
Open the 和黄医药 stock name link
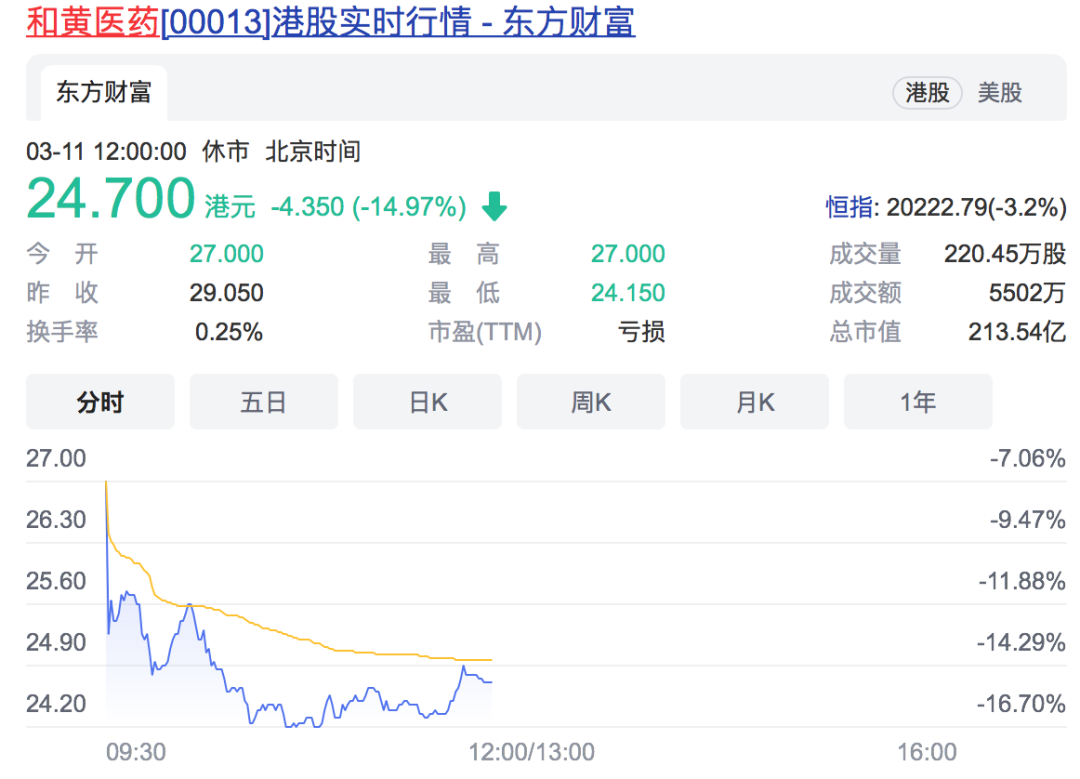(x=95, y=23)
